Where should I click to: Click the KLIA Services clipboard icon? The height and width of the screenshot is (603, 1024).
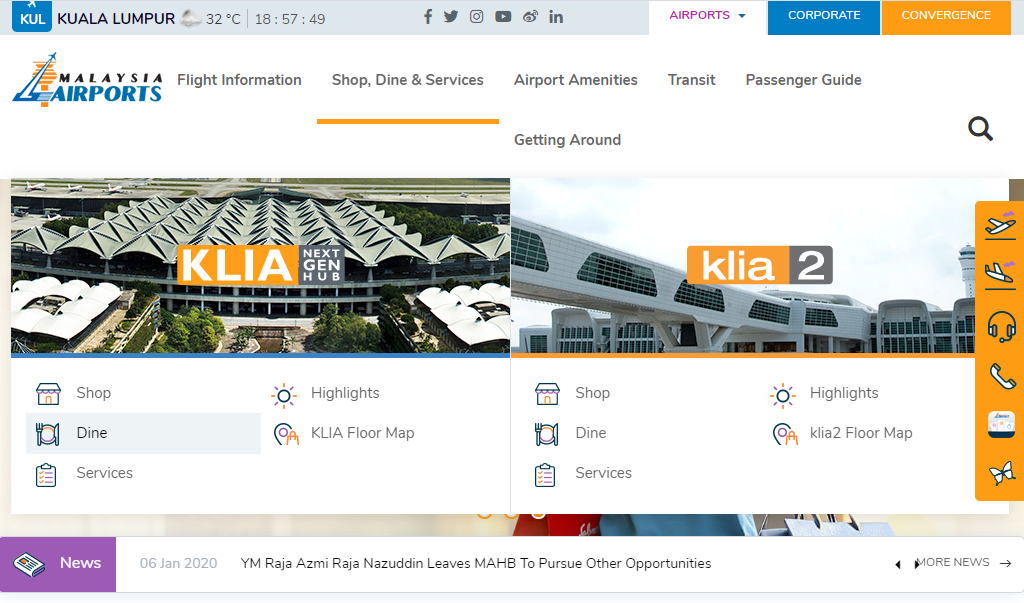click(x=46, y=475)
